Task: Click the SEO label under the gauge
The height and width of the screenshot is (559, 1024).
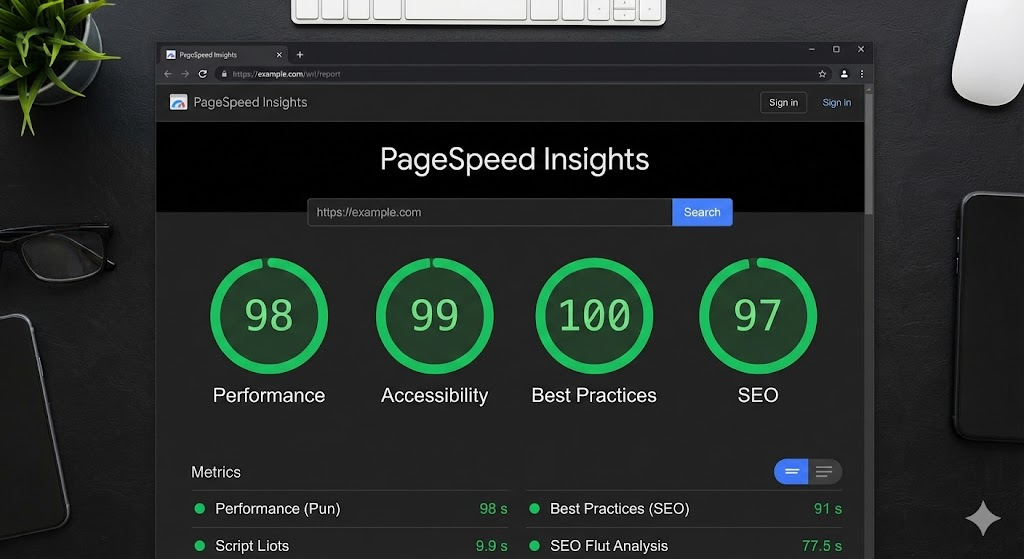Action: pyautogui.click(x=758, y=395)
